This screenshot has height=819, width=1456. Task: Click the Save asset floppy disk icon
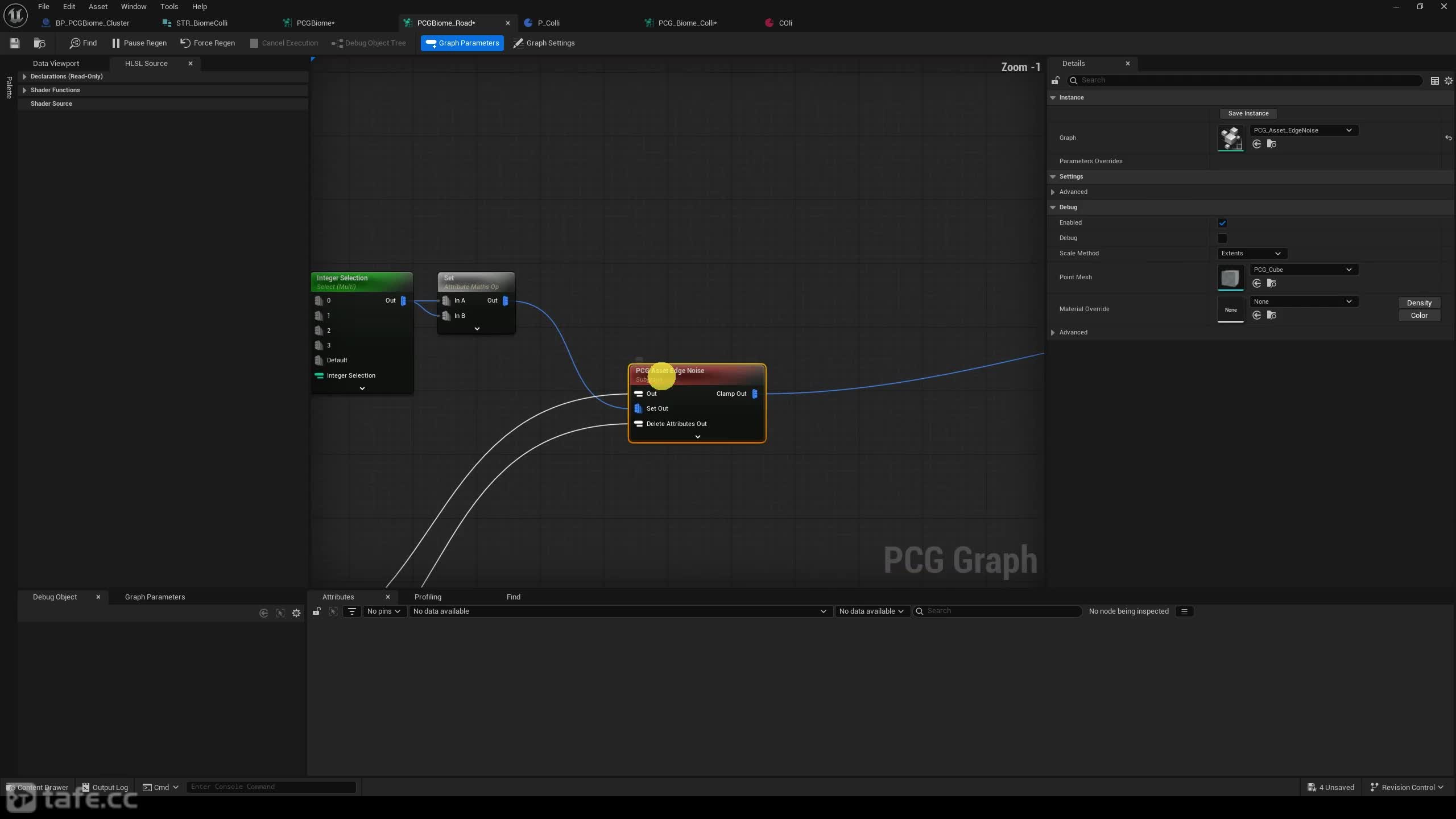[15, 43]
